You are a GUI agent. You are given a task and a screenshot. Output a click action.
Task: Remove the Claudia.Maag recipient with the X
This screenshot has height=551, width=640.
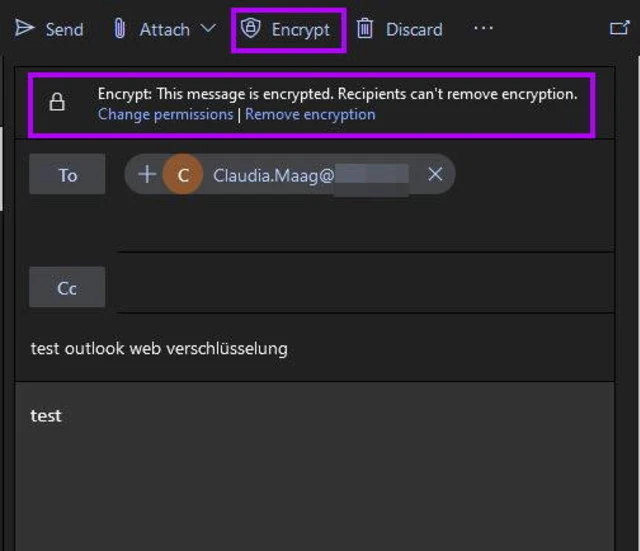pyautogui.click(x=435, y=175)
